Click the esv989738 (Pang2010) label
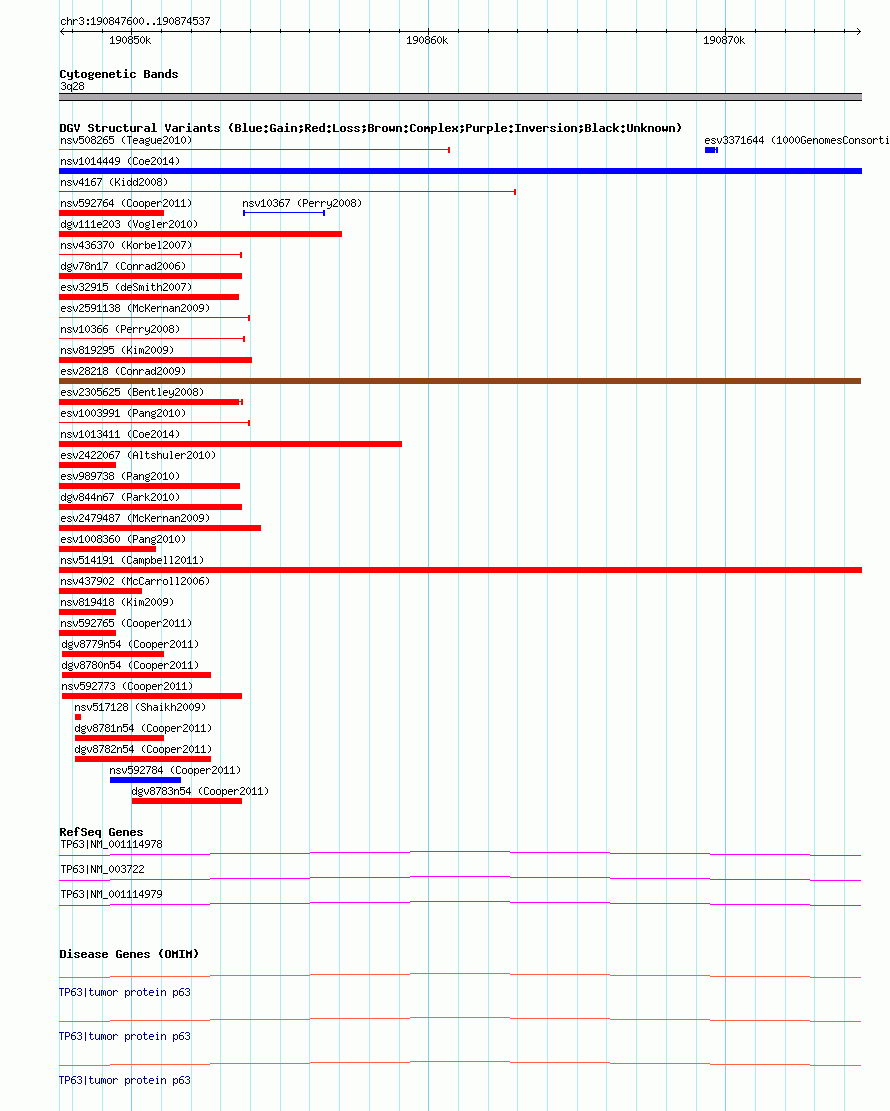 coord(120,476)
